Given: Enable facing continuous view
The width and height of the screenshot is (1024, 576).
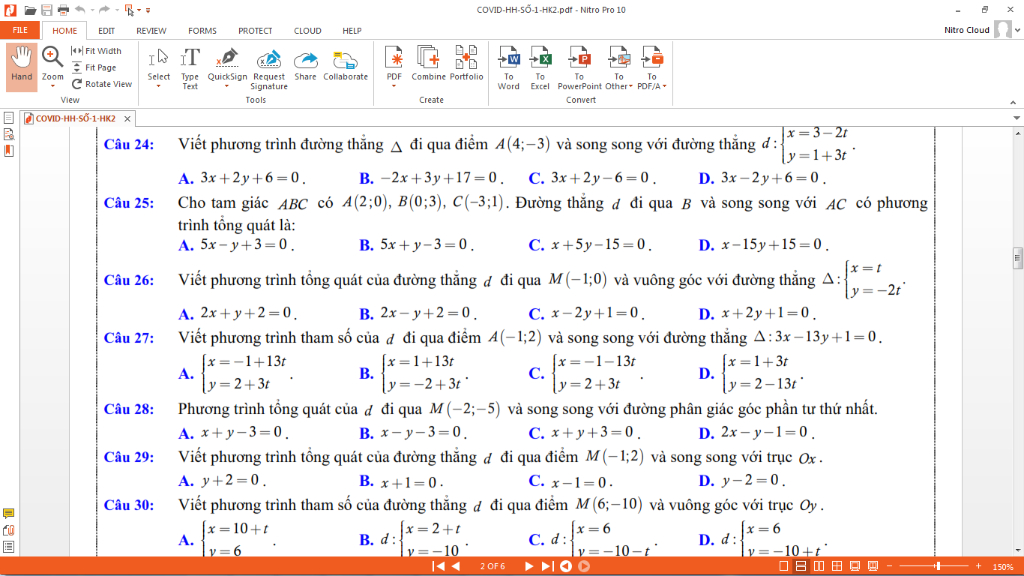Looking at the screenshot, I should click(x=837, y=566).
